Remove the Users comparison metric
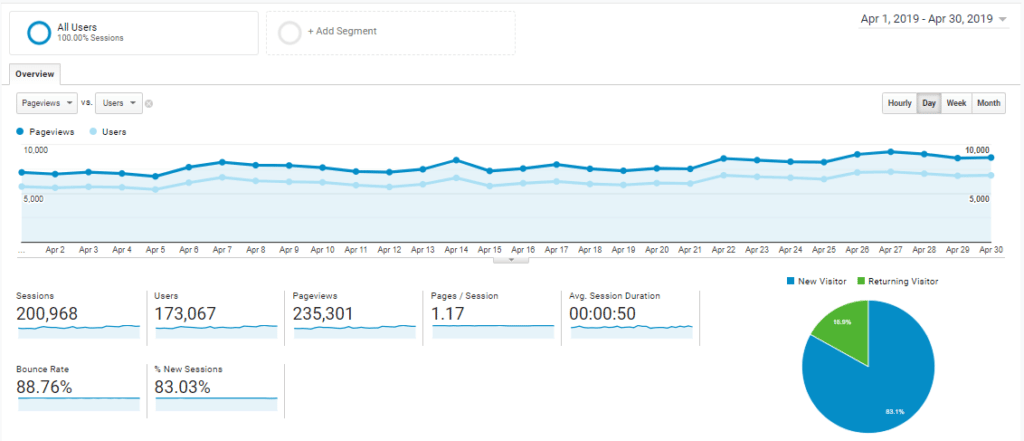Viewport: 1024px width, 441px height. coord(149,103)
